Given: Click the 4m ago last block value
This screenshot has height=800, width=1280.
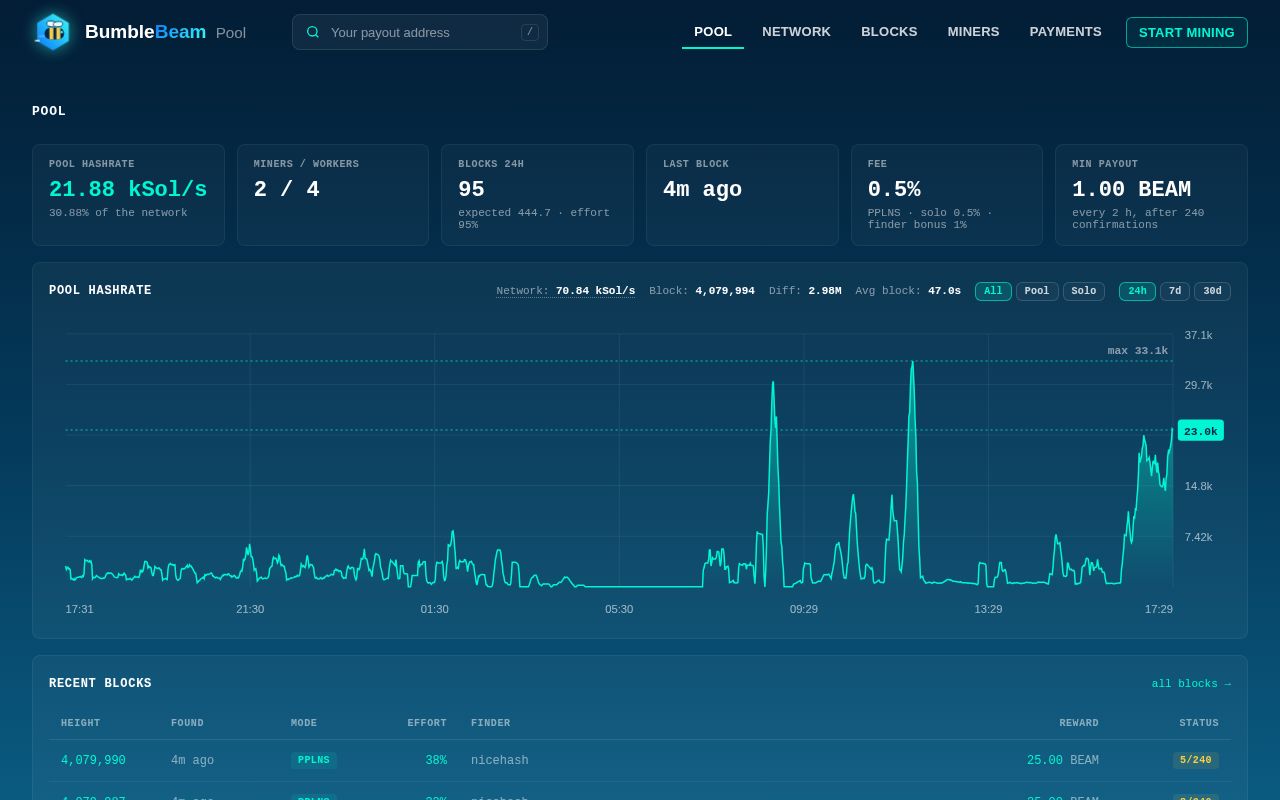Looking at the screenshot, I should point(702,190).
